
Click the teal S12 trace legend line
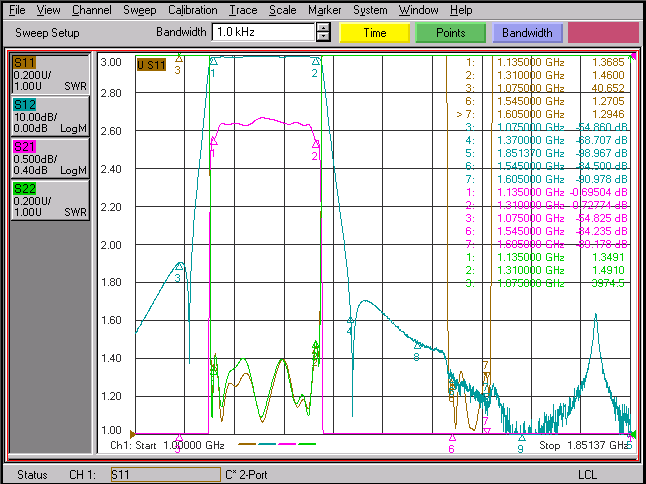(267, 444)
